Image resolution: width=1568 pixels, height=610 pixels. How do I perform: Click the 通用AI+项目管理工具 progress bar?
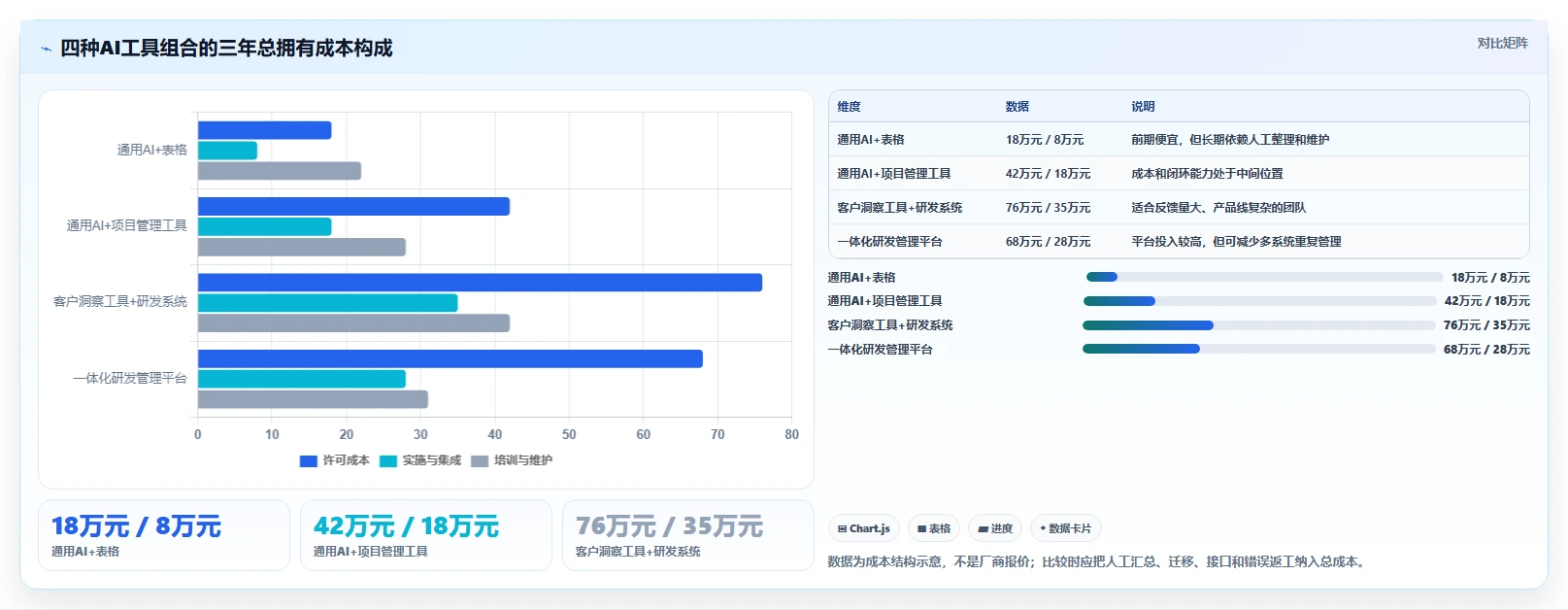pos(1259,301)
